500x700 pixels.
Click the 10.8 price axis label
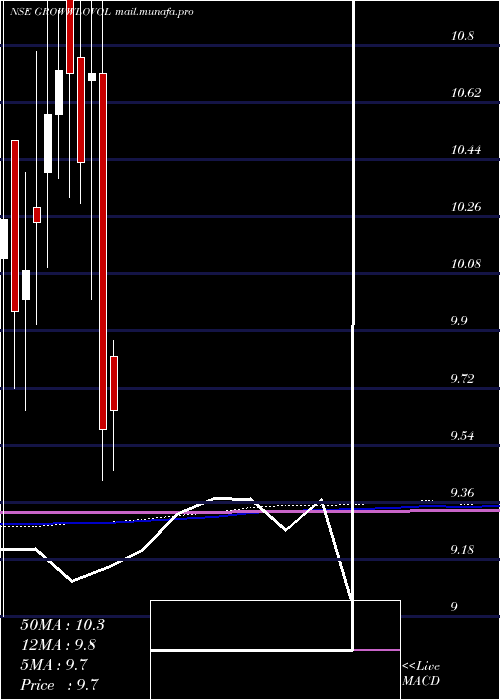click(x=462, y=36)
